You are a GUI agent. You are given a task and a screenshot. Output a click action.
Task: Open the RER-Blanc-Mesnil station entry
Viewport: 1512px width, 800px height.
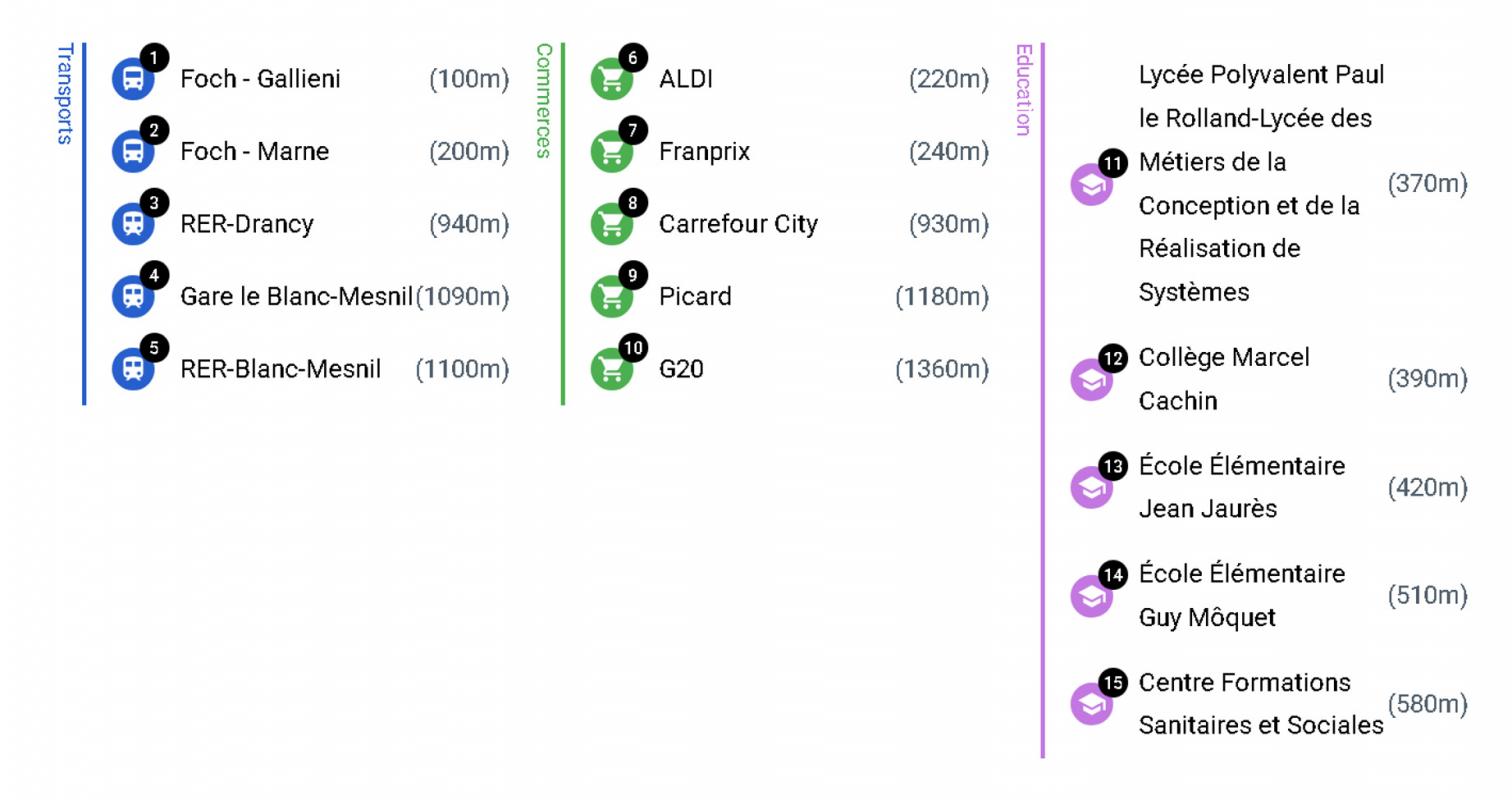click(280, 369)
